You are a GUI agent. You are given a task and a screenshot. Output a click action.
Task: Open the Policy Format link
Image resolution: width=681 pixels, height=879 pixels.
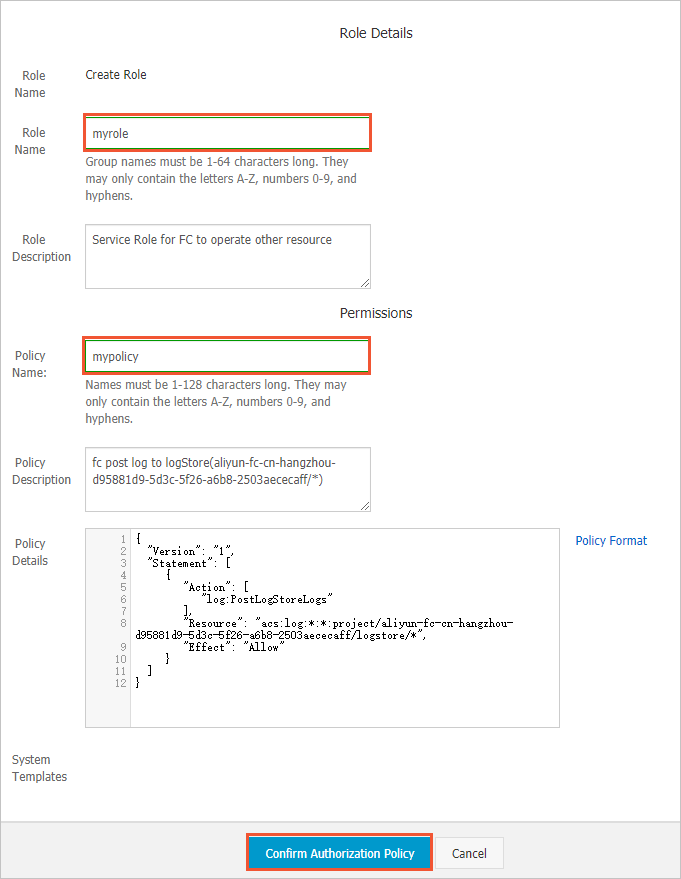611,540
